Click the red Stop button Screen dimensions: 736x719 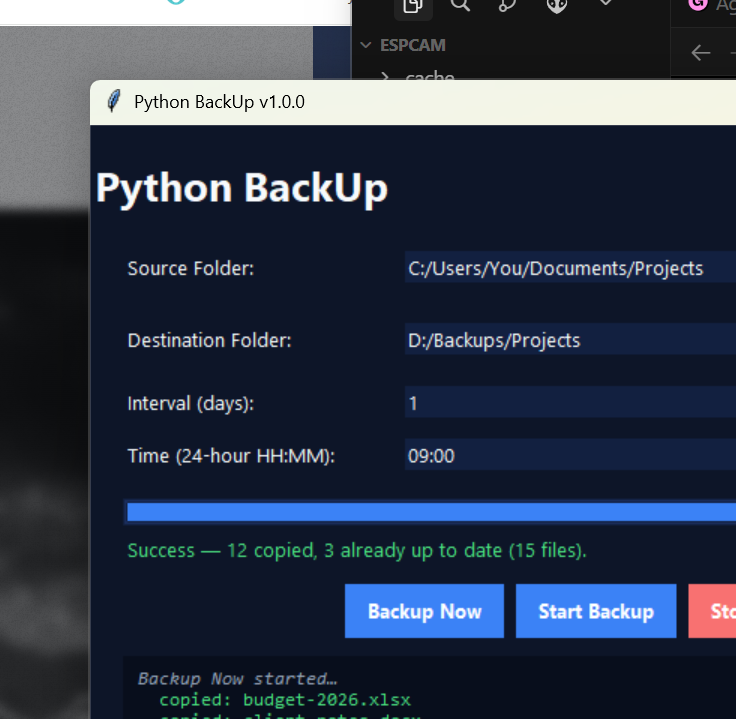click(x=713, y=611)
